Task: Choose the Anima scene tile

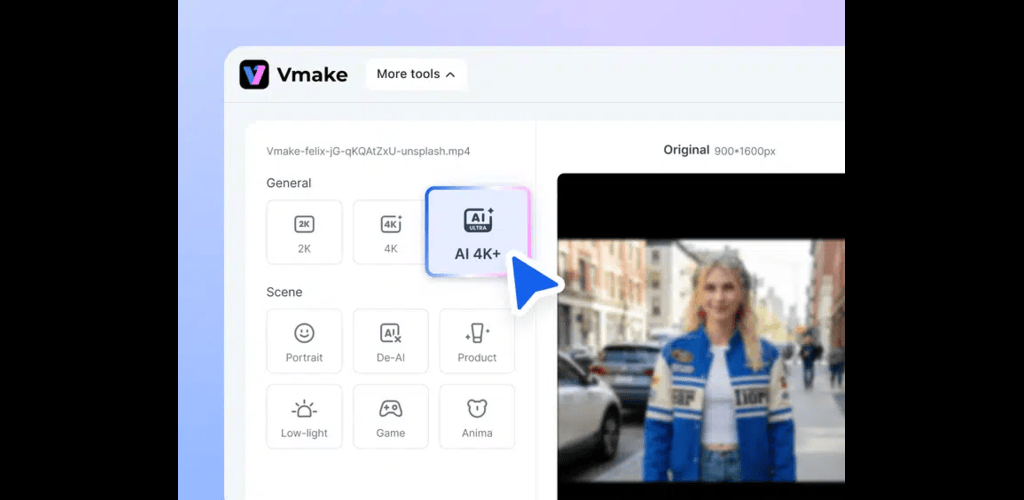Action: click(x=477, y=417)
